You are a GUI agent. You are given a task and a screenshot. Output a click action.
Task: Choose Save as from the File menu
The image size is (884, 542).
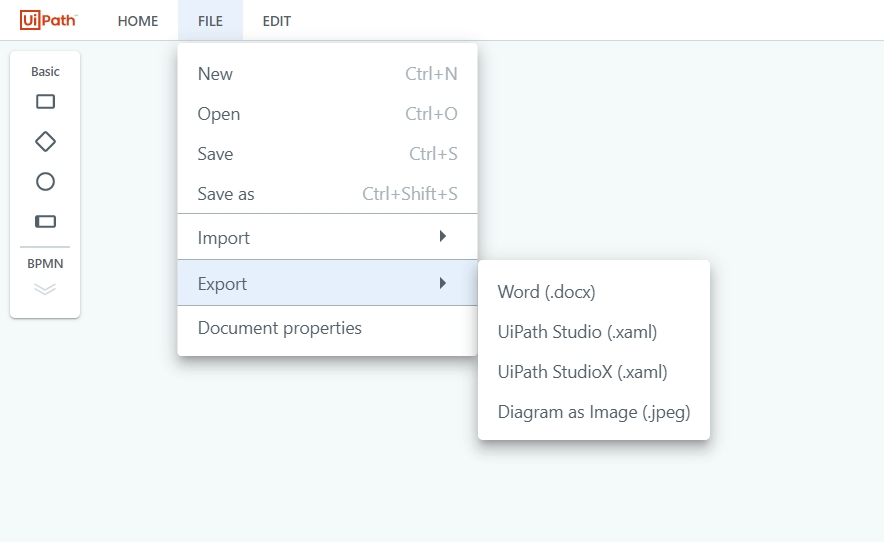pyautogui.click(x=328, y=194)
